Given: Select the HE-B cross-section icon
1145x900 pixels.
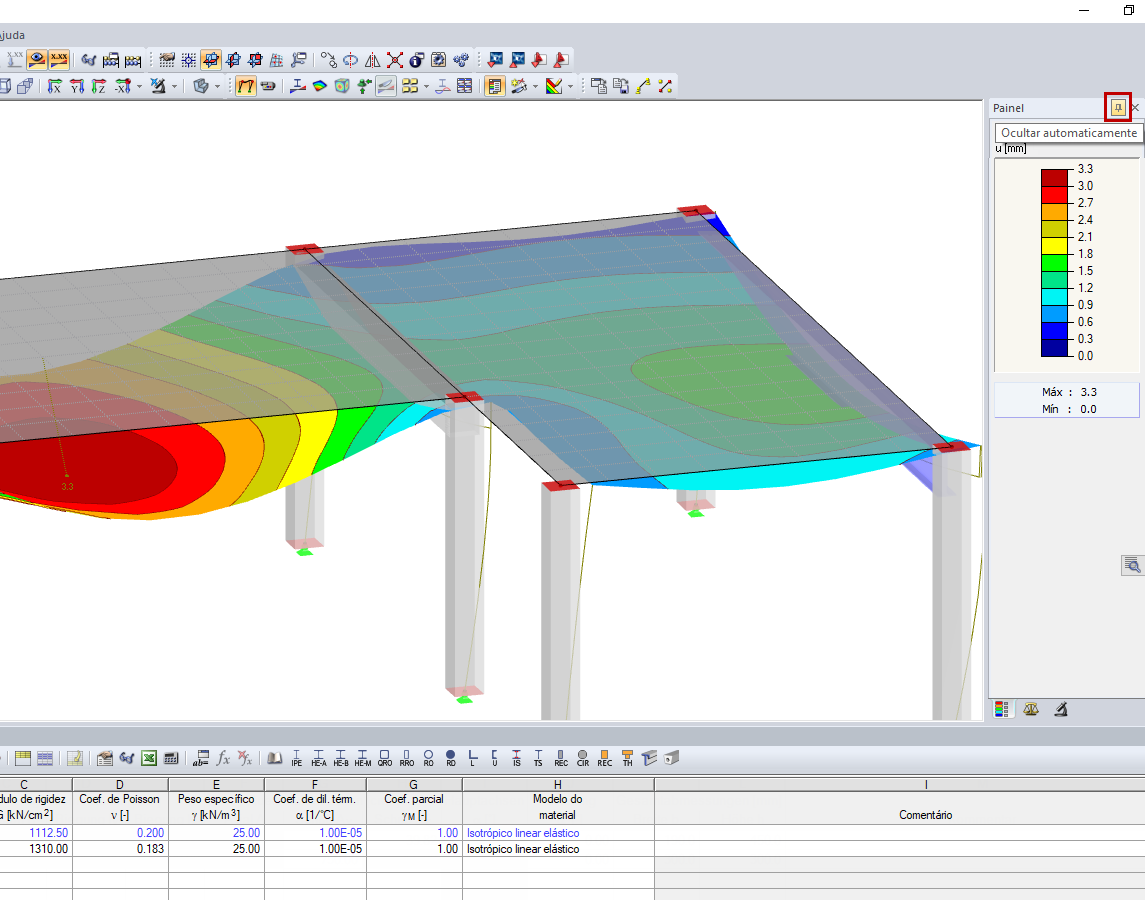Looking at the screenshot, I should pos(340,758).
